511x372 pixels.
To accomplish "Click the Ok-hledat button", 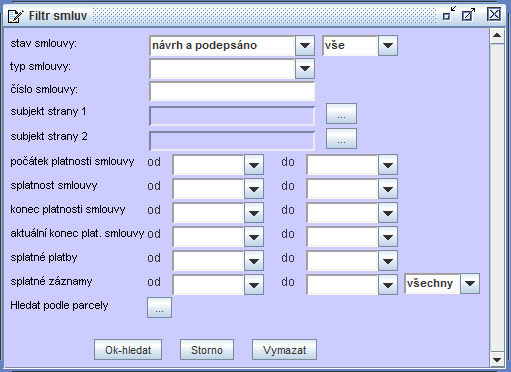I will (x=128, y=350).
